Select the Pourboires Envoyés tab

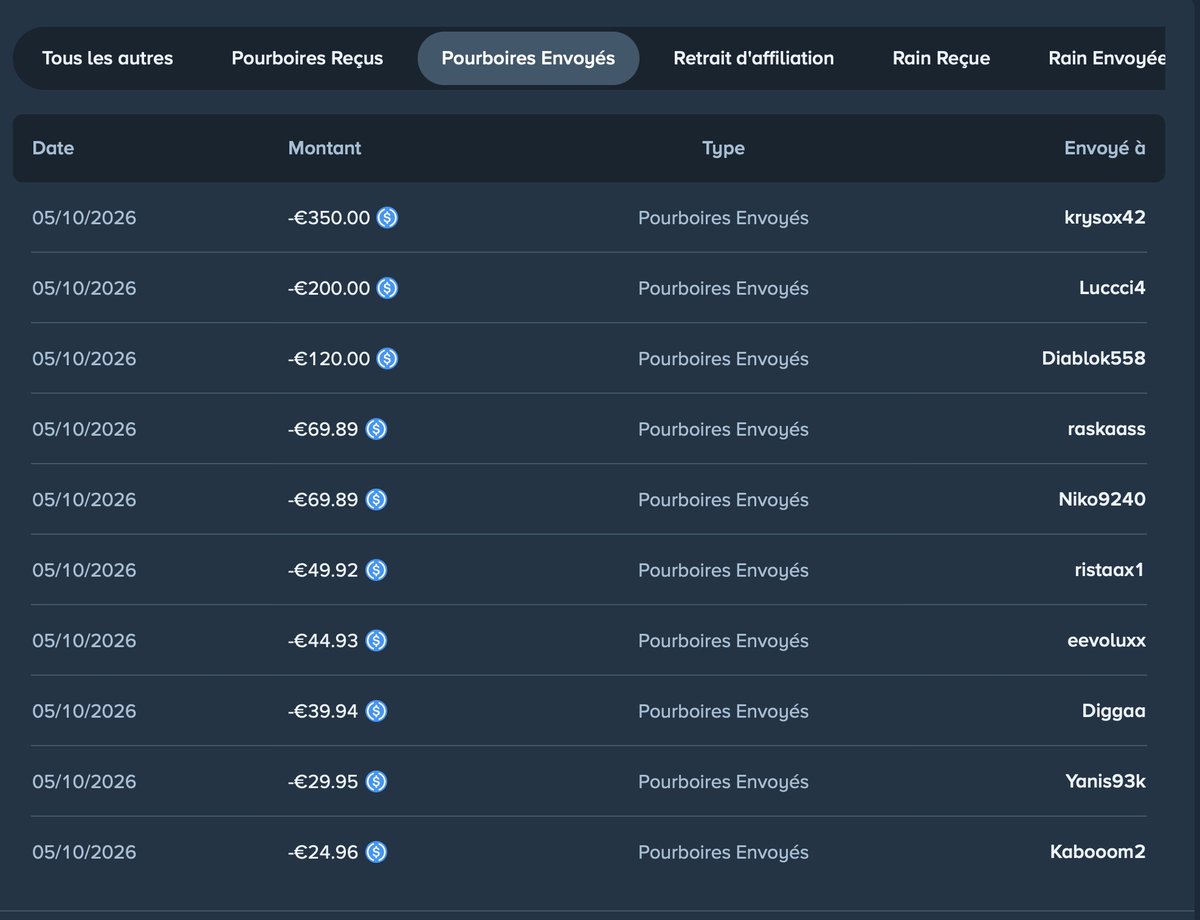point(528,58)
